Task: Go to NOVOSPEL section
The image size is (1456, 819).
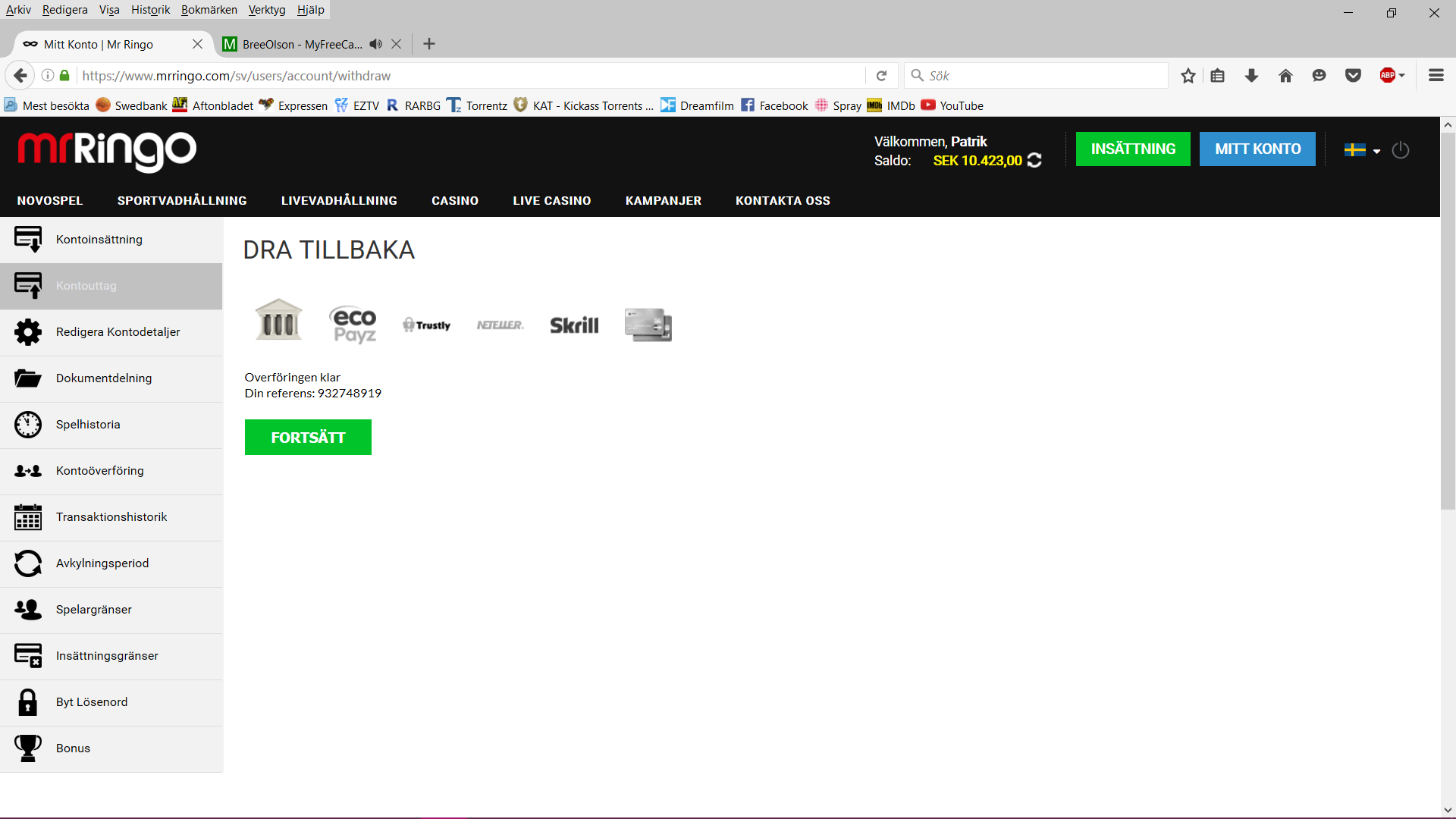Action: [x=50, y=201]
